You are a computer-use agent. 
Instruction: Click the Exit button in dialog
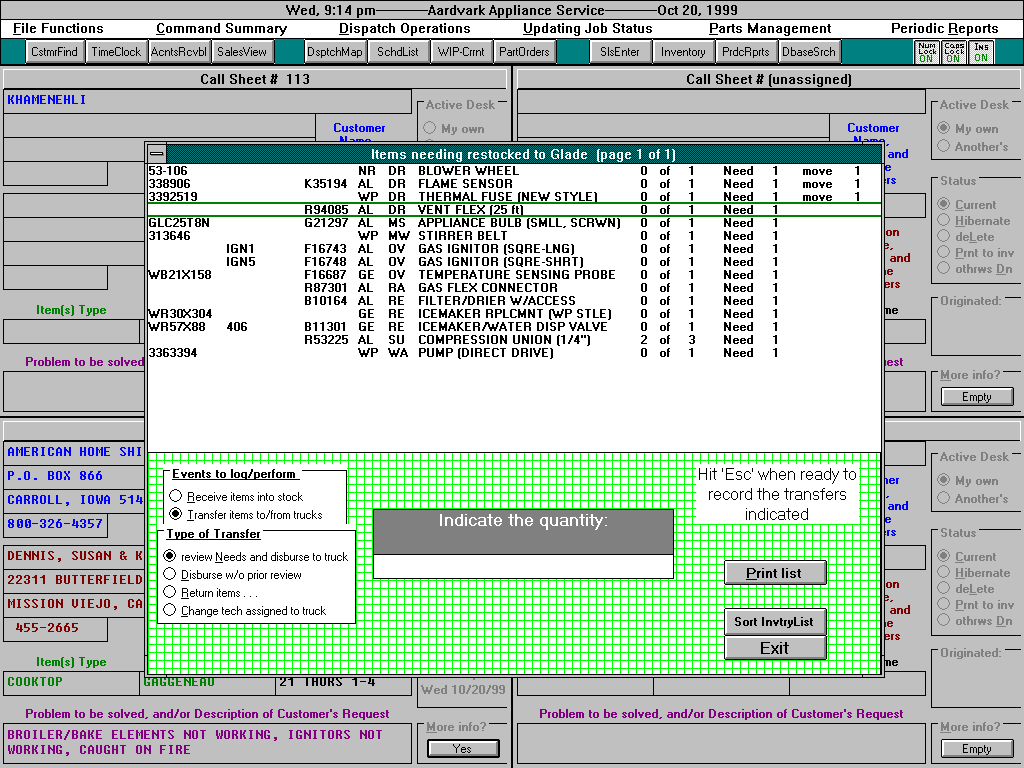coord(775,648)
